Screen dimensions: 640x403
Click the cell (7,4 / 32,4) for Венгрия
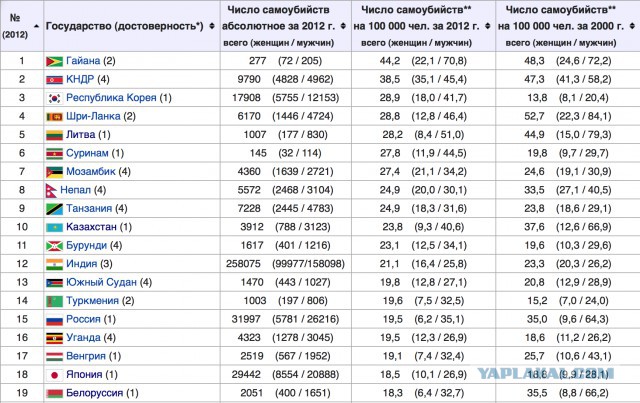[x=439, y=356]
